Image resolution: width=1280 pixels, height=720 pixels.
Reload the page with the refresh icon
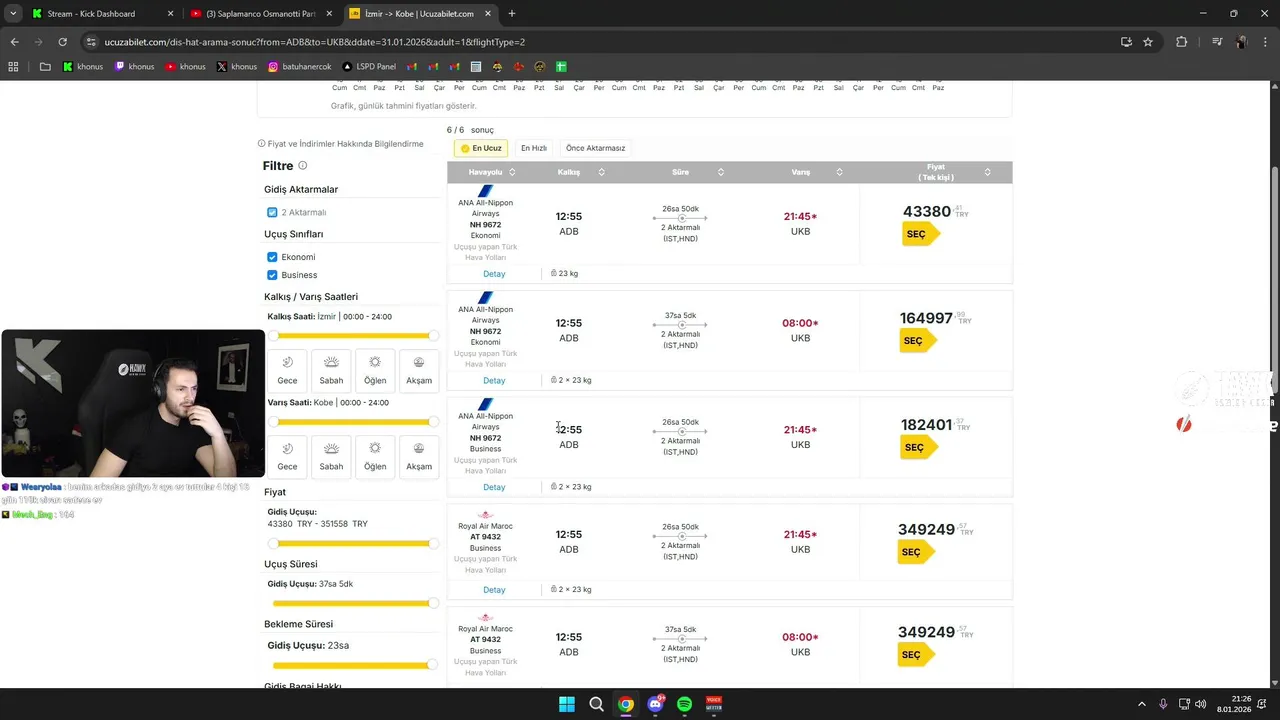click(62, 42)
